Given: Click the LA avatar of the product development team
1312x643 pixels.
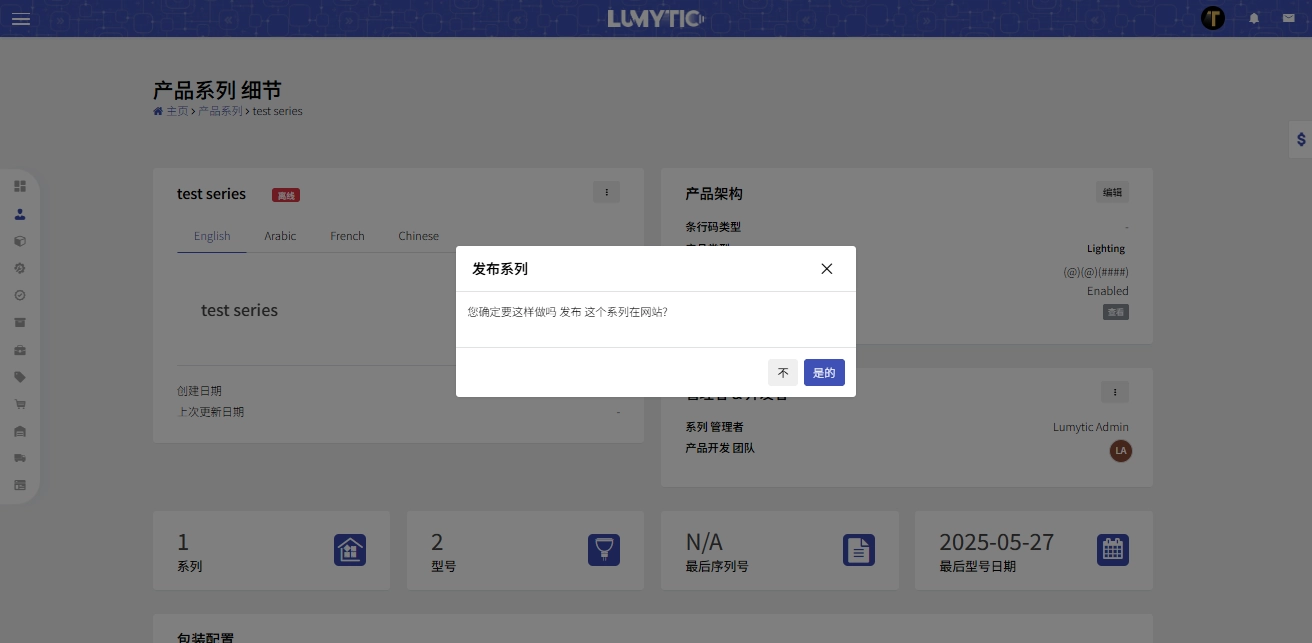Looking at the screenshot, I should coord(1121,451).
